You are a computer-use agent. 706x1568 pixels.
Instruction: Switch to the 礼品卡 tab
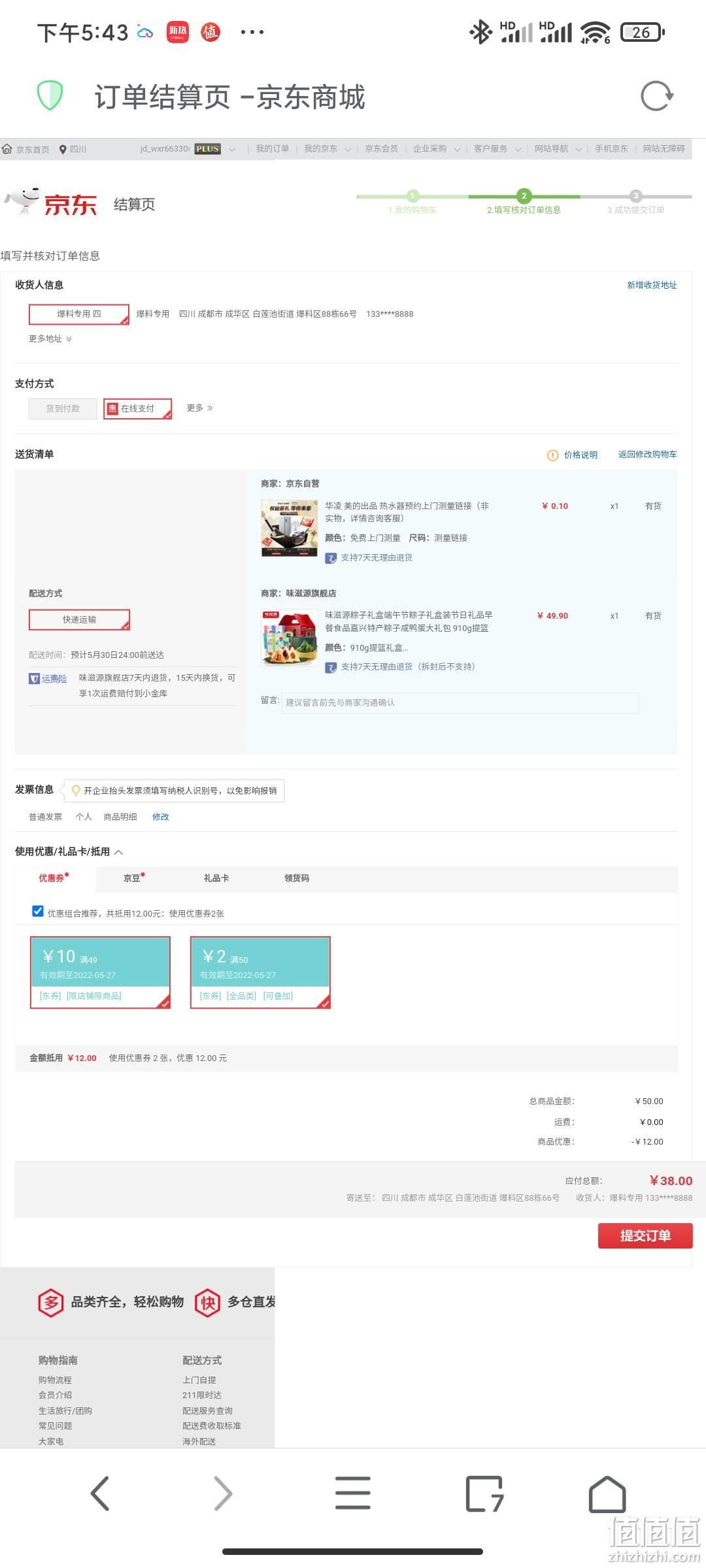(216, 879)
